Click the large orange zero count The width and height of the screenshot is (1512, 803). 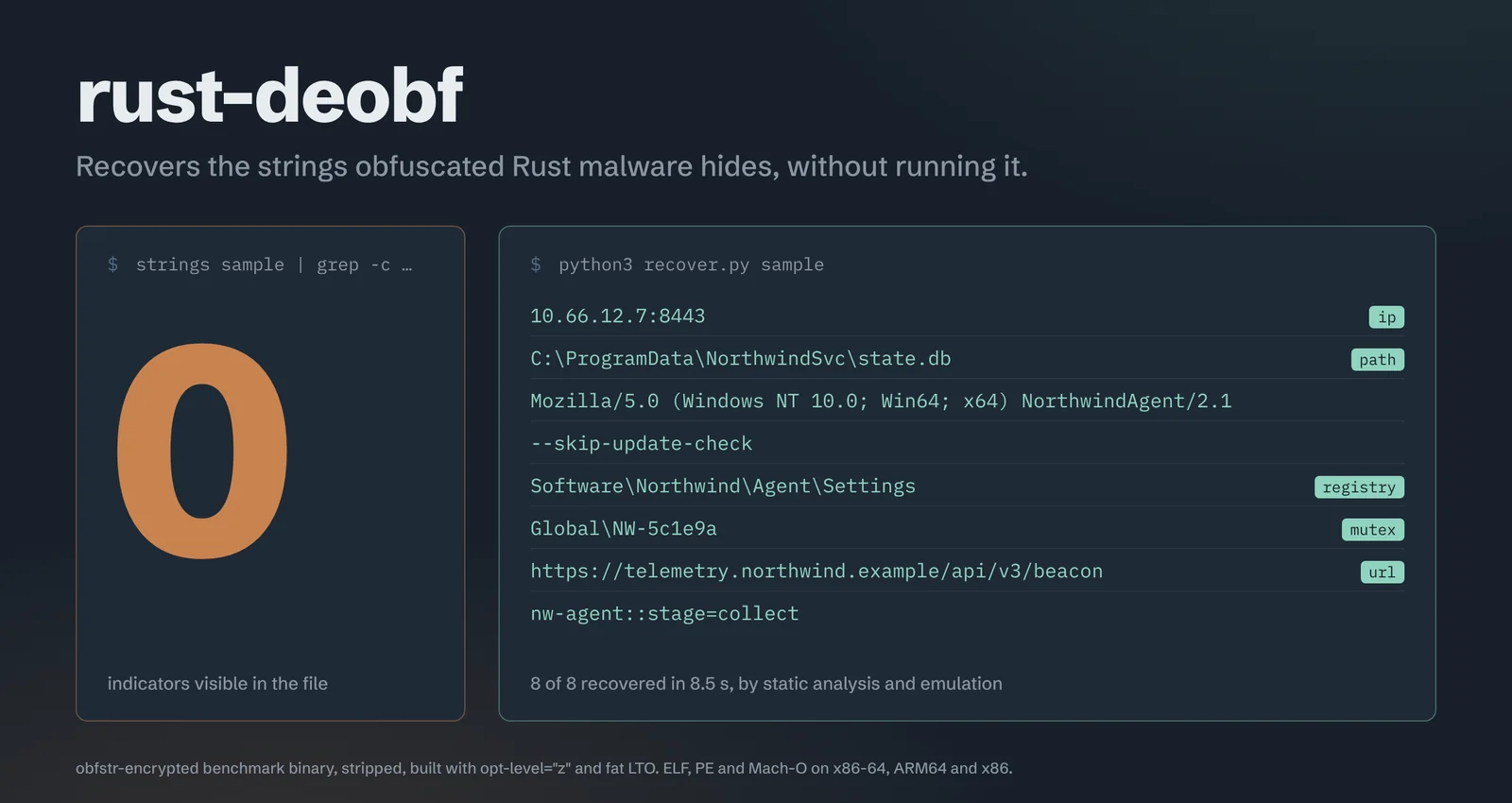click(202, 451)
